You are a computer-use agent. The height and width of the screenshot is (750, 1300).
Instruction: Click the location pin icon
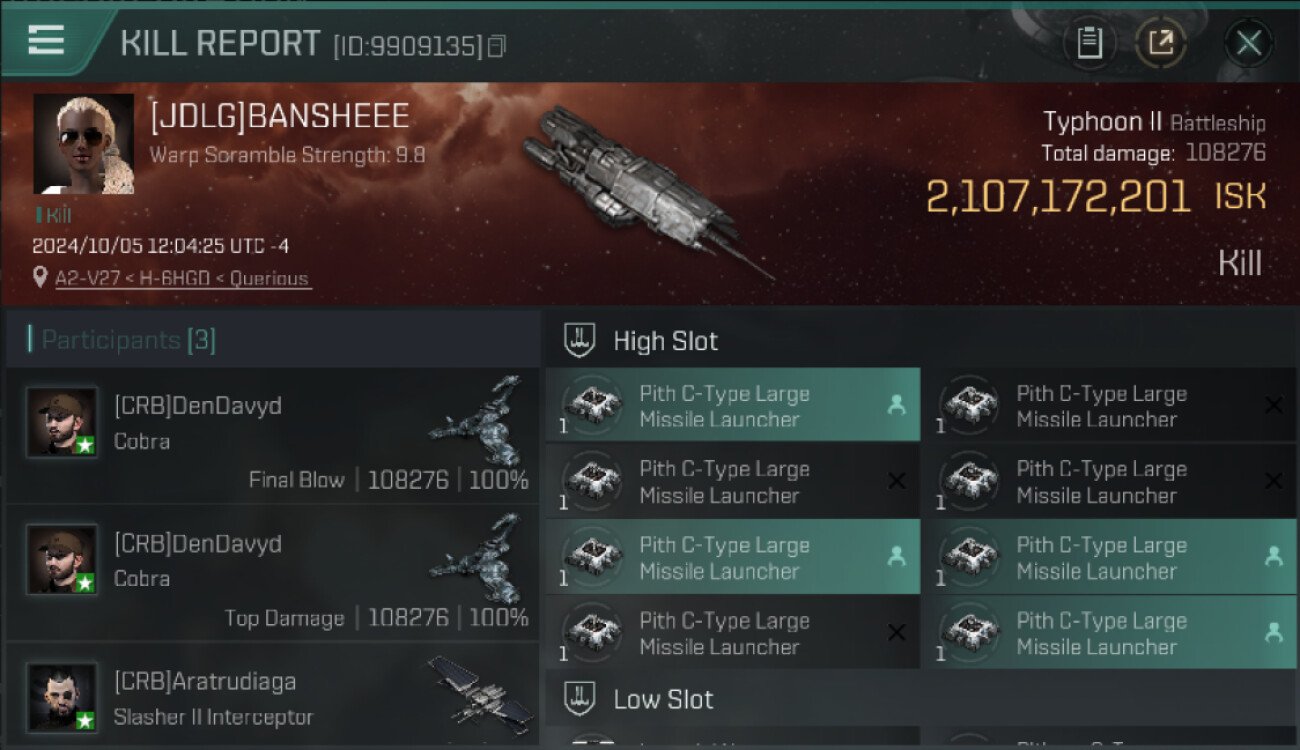coord(40,277)
